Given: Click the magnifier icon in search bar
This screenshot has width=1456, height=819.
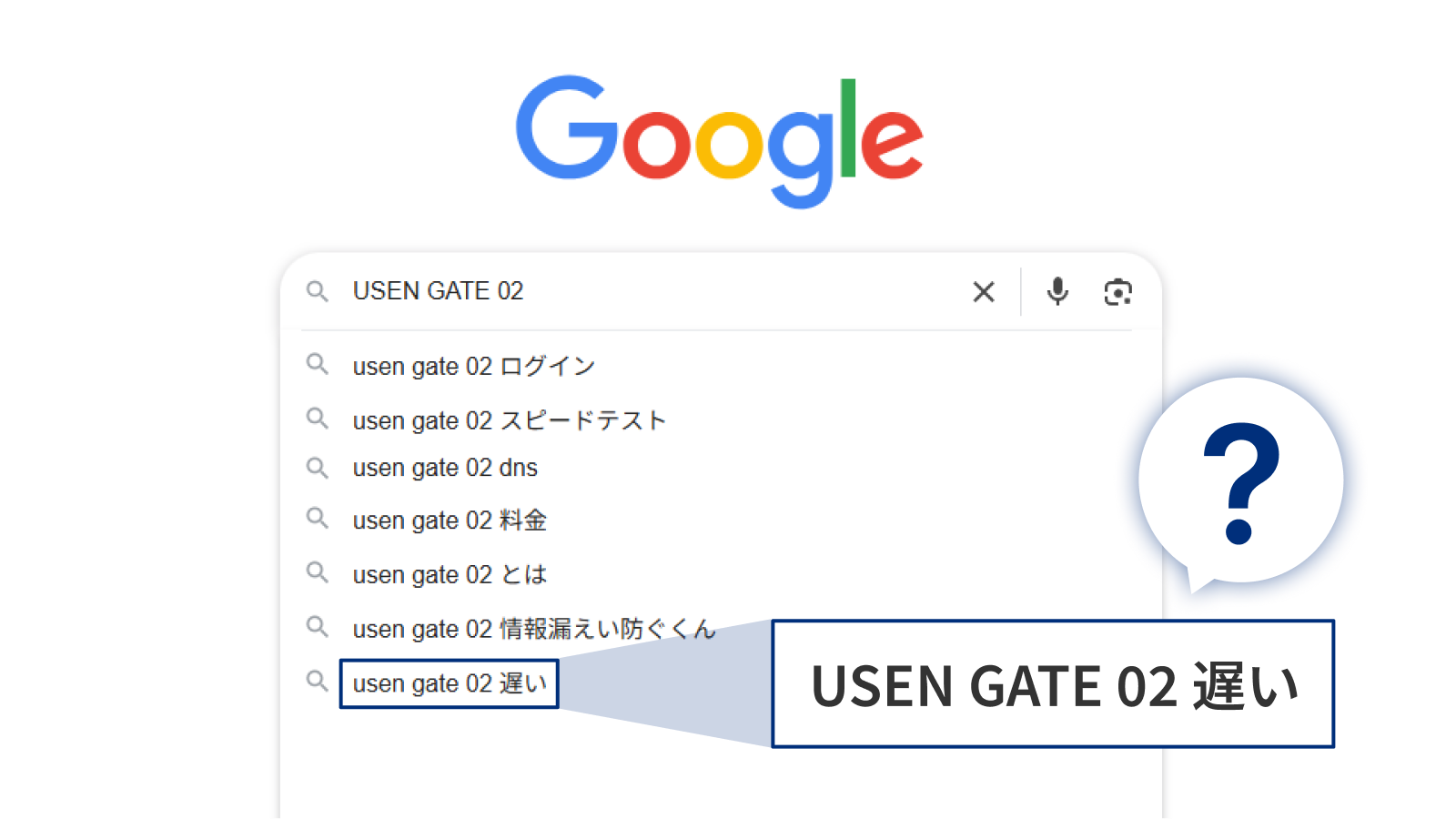Looking at the screenshot, I should (317, 291).
